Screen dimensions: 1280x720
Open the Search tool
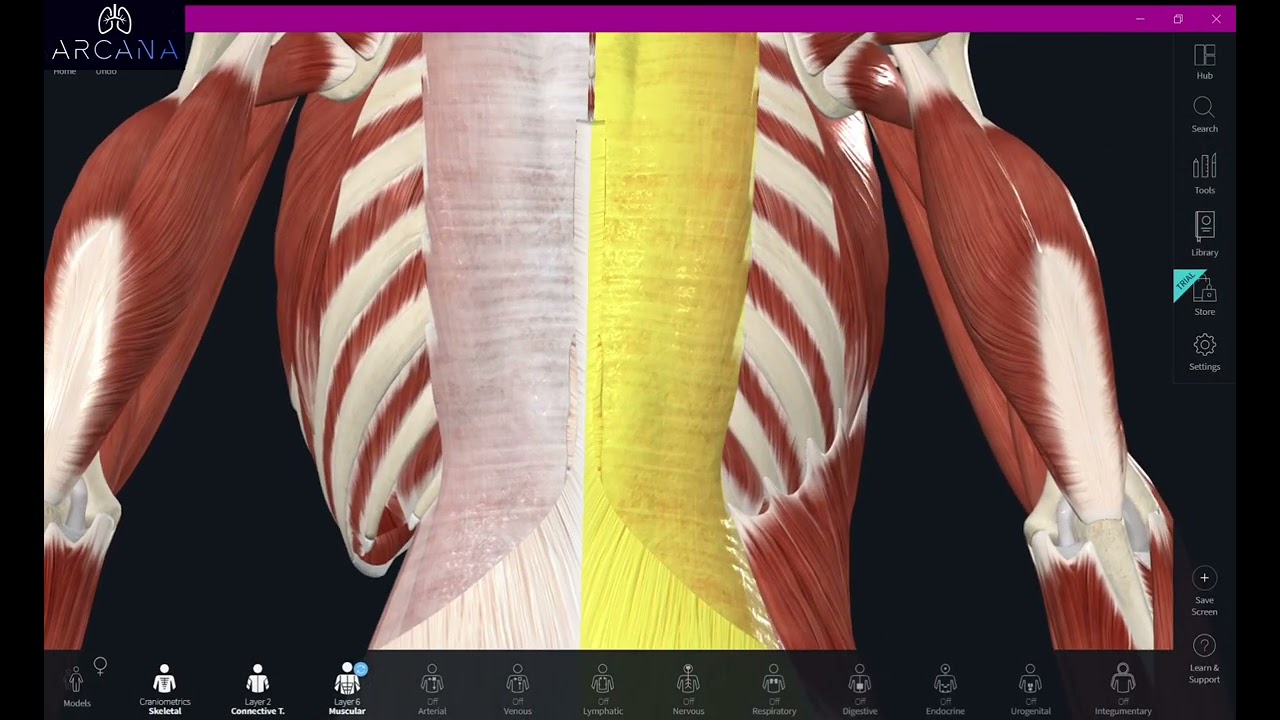click(x=1204, y=115)
